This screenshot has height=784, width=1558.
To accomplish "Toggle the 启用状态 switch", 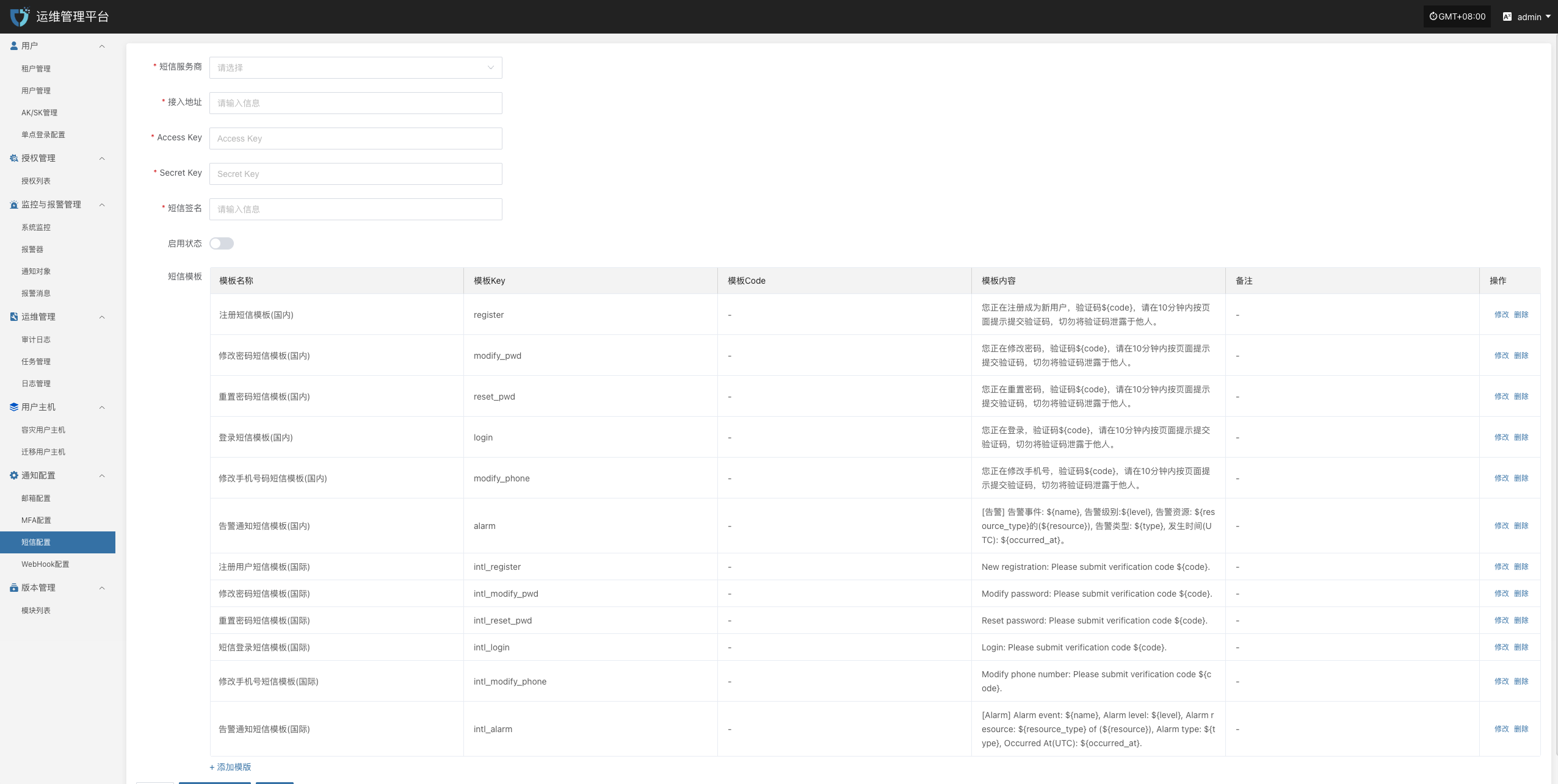I will coord(222,243).
